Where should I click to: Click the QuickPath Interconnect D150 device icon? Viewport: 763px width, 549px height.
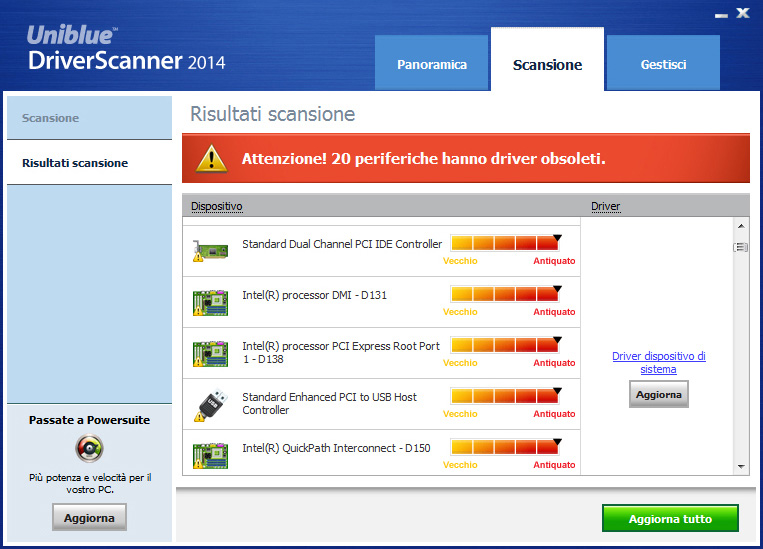point(210,454)
